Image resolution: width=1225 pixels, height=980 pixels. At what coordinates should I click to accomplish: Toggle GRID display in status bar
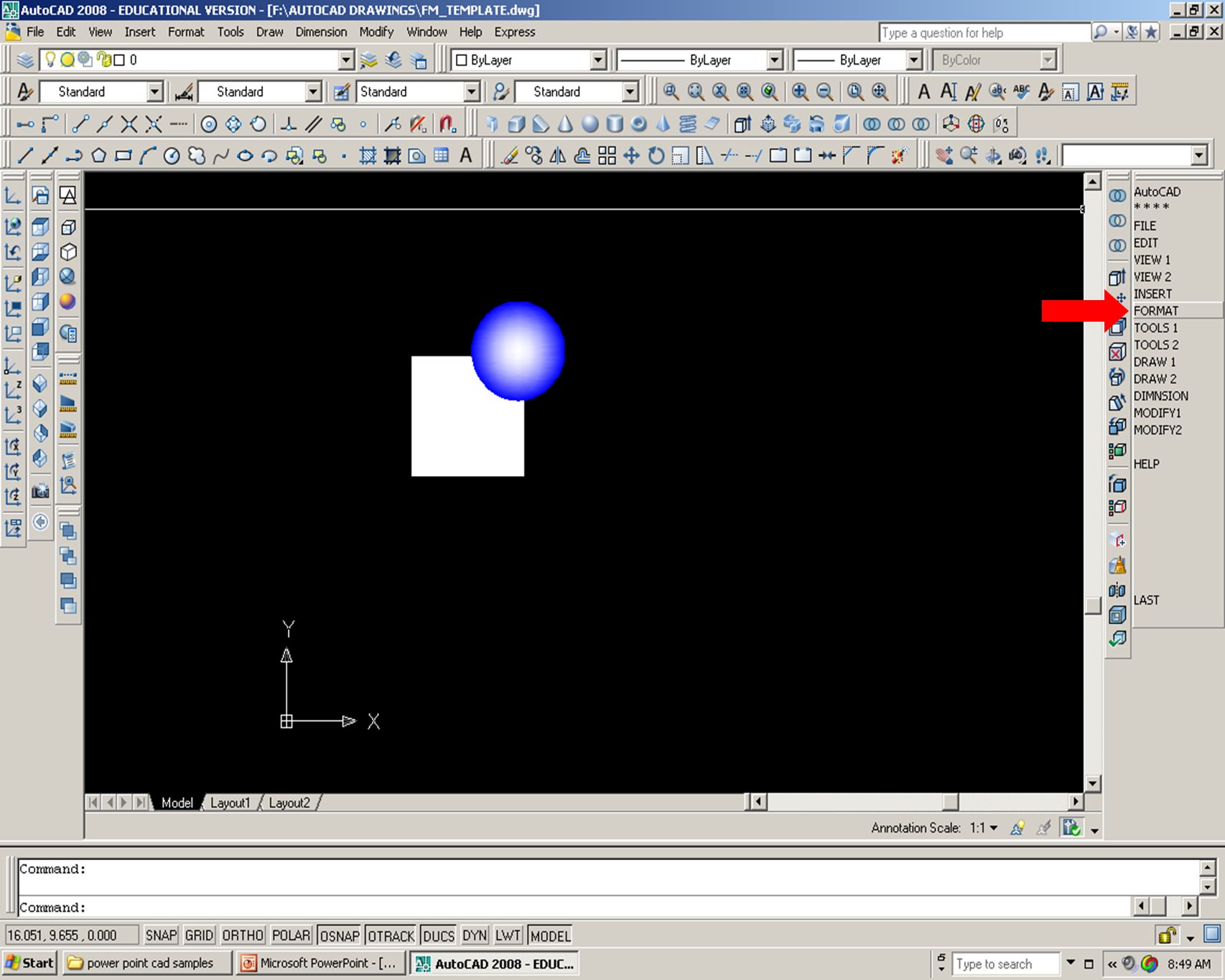click(199, 935)
